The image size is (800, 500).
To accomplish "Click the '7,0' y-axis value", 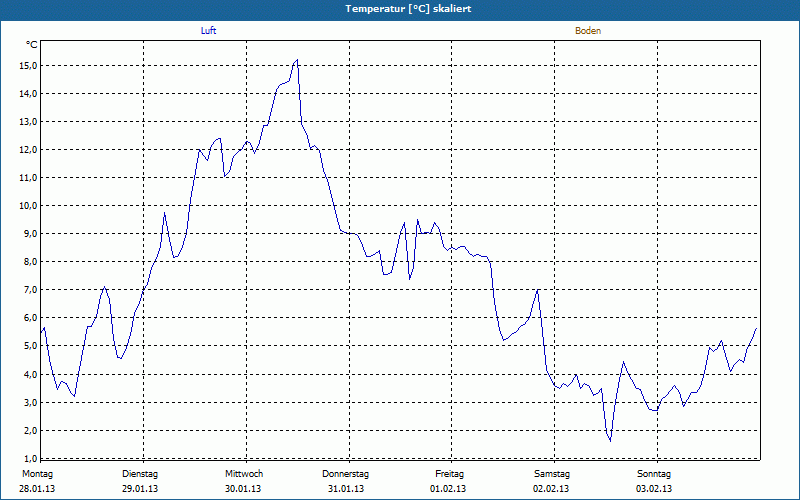I will point(30,290).
